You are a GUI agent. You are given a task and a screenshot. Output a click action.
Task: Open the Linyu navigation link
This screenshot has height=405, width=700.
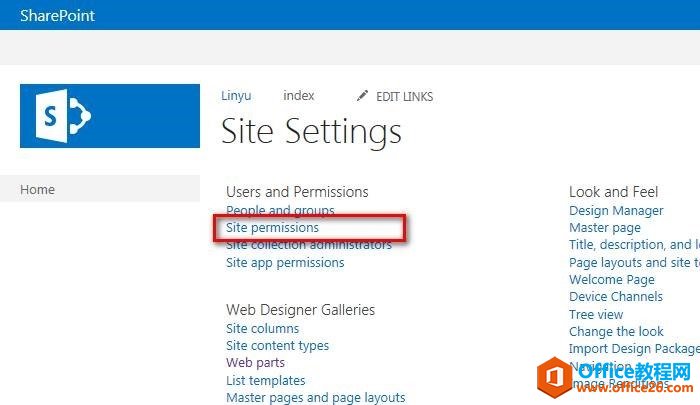pyautogui.click(x=236, y=96)
